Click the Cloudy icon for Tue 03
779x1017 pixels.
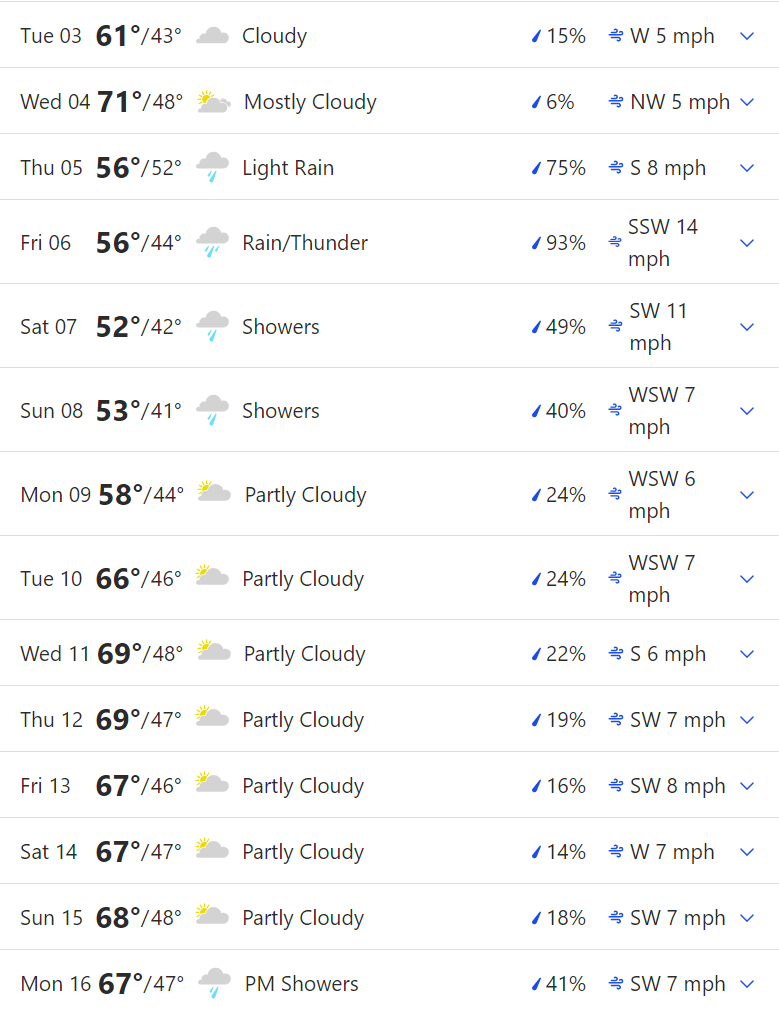coord(212,36)
